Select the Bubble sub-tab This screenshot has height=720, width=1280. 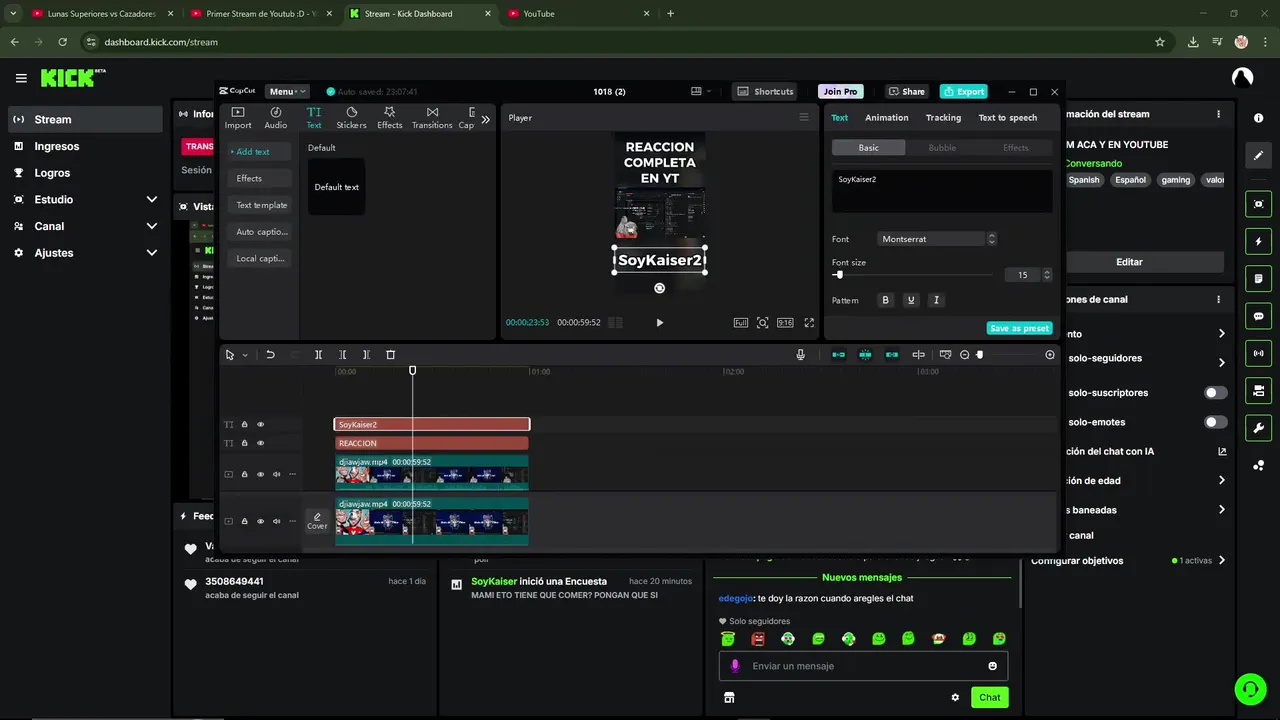tap(942, 147)
